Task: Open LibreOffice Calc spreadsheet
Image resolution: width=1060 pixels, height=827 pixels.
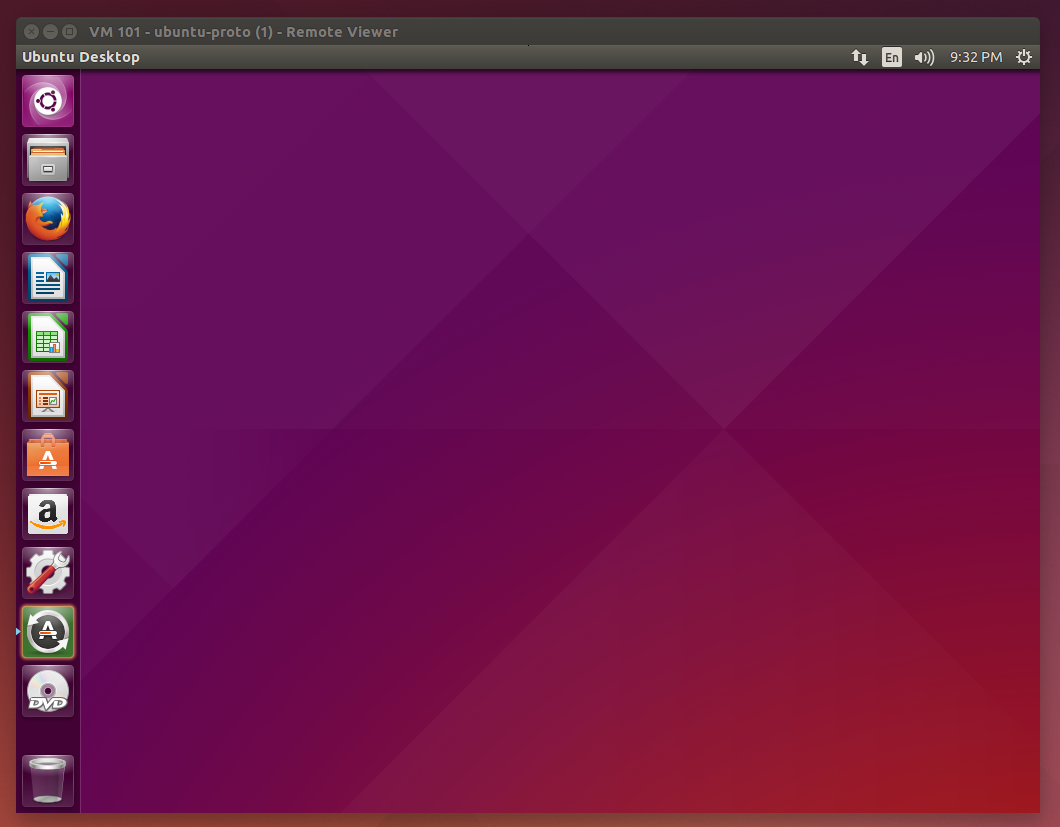Action: pos(48,337)
